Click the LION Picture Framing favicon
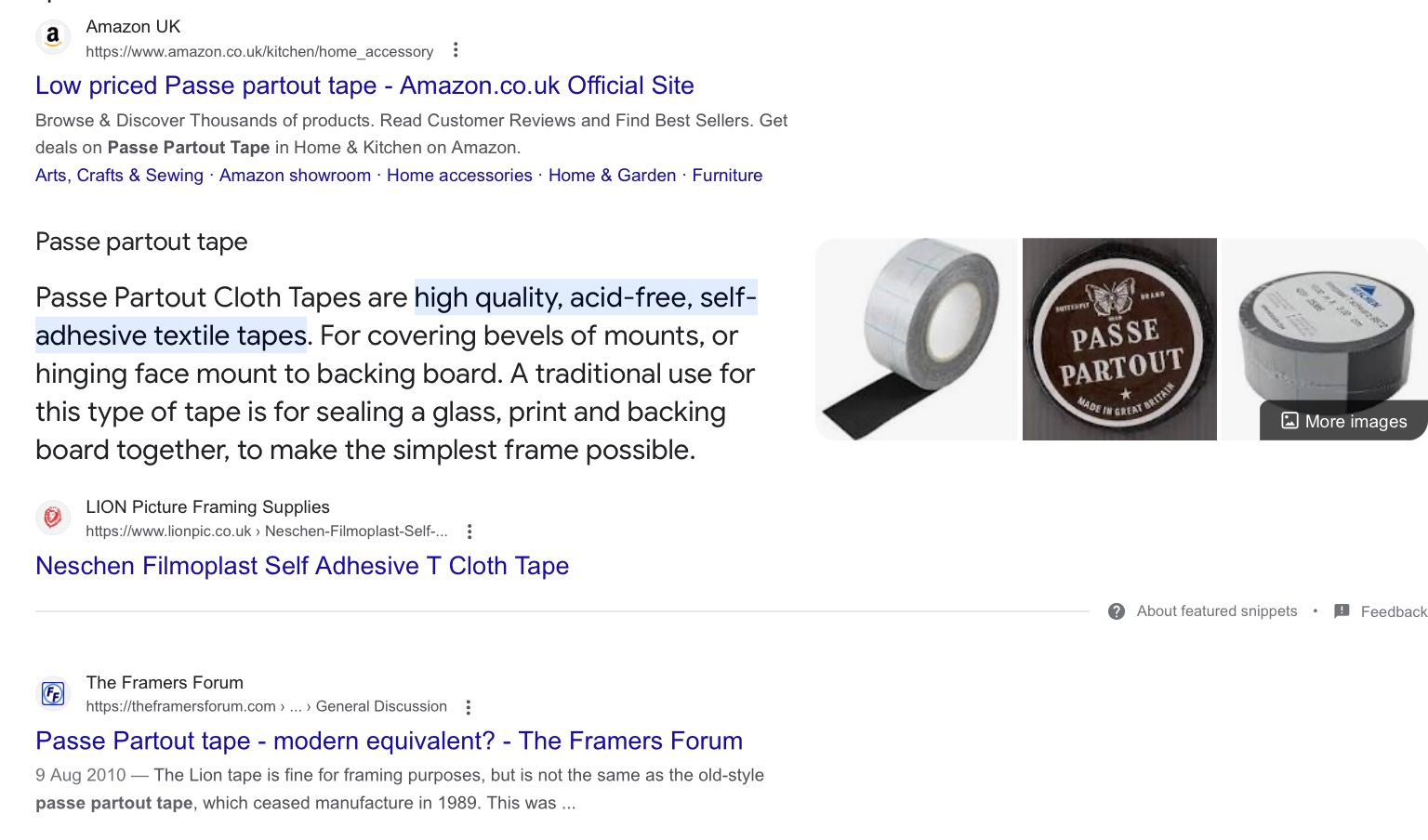1428x840 pixels. click(53, 518)
